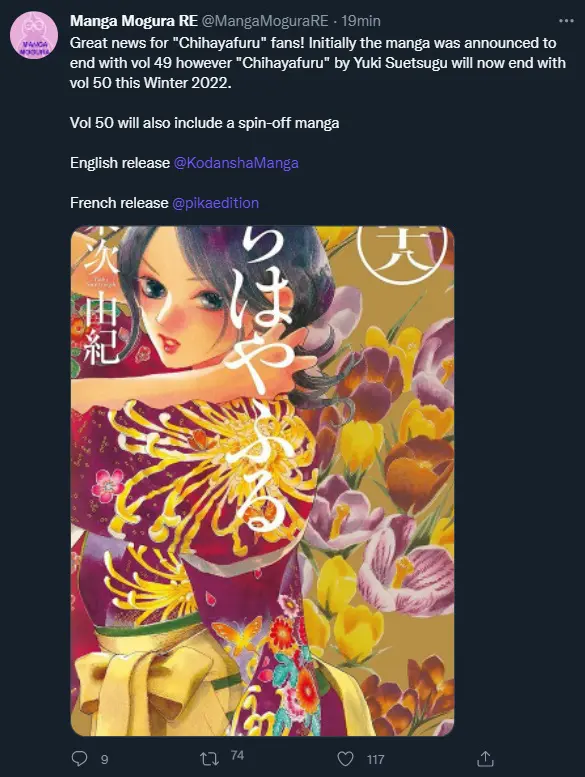Click the tweet text about Chihayafuru ending
This screenshot has width=585, height=777.
318,63
